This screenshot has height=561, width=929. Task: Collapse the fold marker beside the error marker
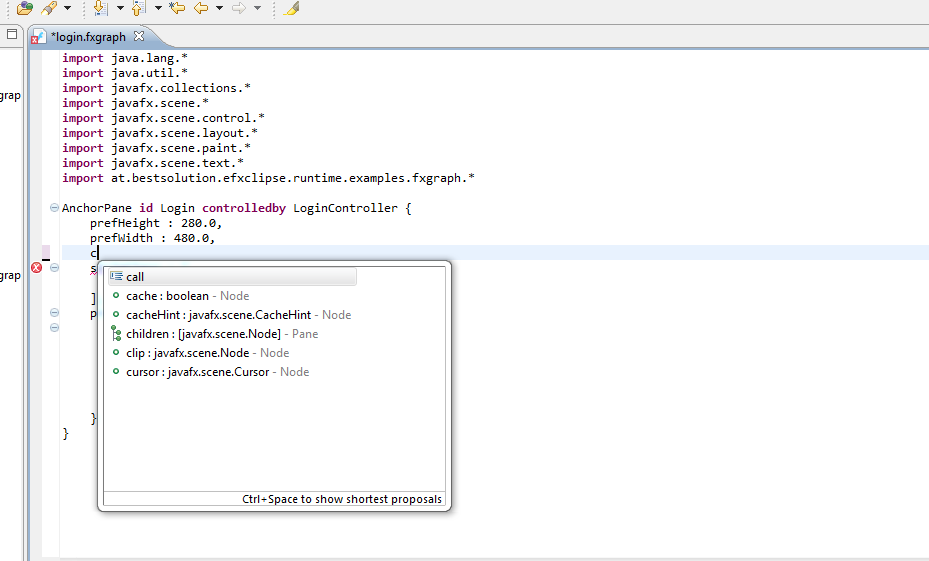point(54,268)
